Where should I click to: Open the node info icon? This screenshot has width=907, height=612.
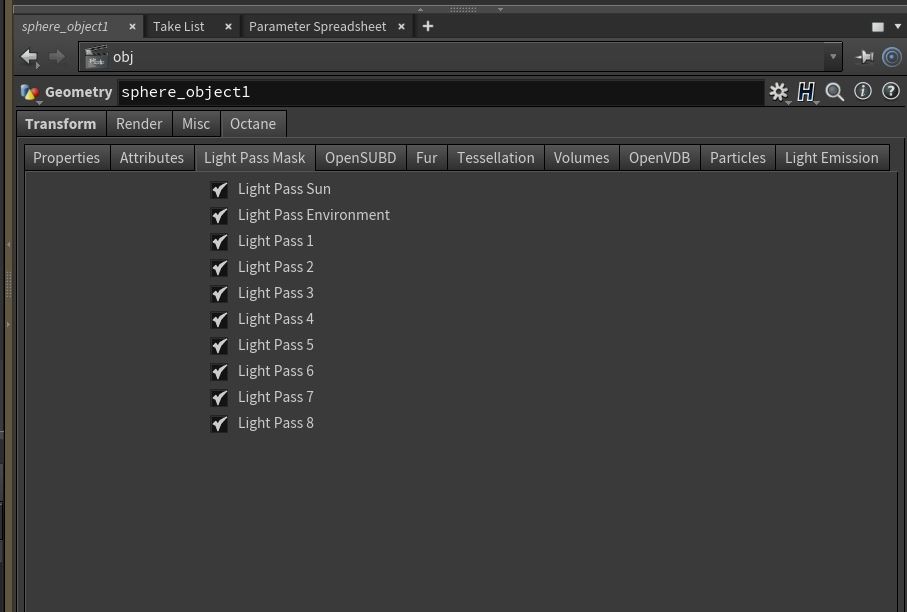863,92
